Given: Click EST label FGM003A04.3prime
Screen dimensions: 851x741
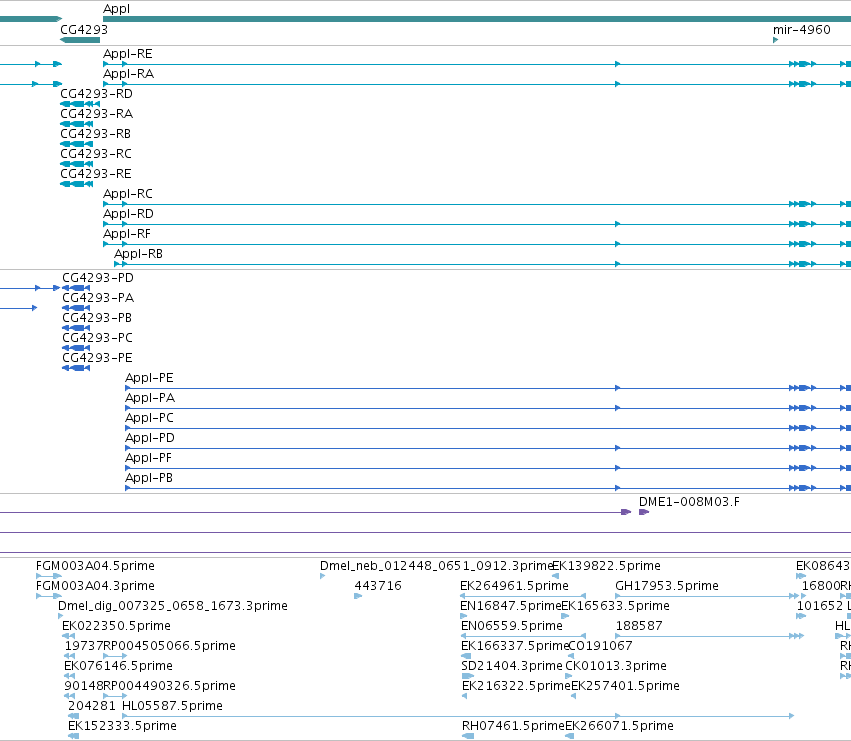Looking at the screenshot, I should (x=95, y=586).
